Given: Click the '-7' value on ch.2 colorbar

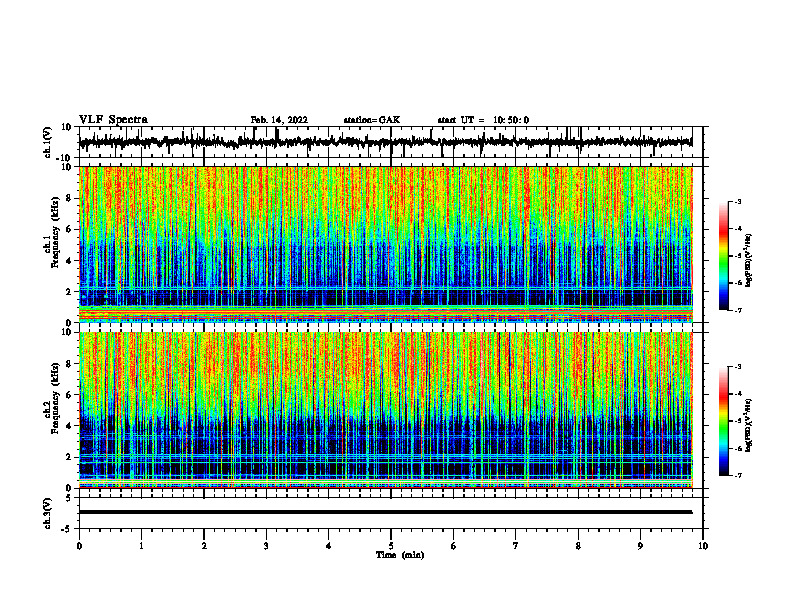Looking at the screenshot, I should 738,475.
